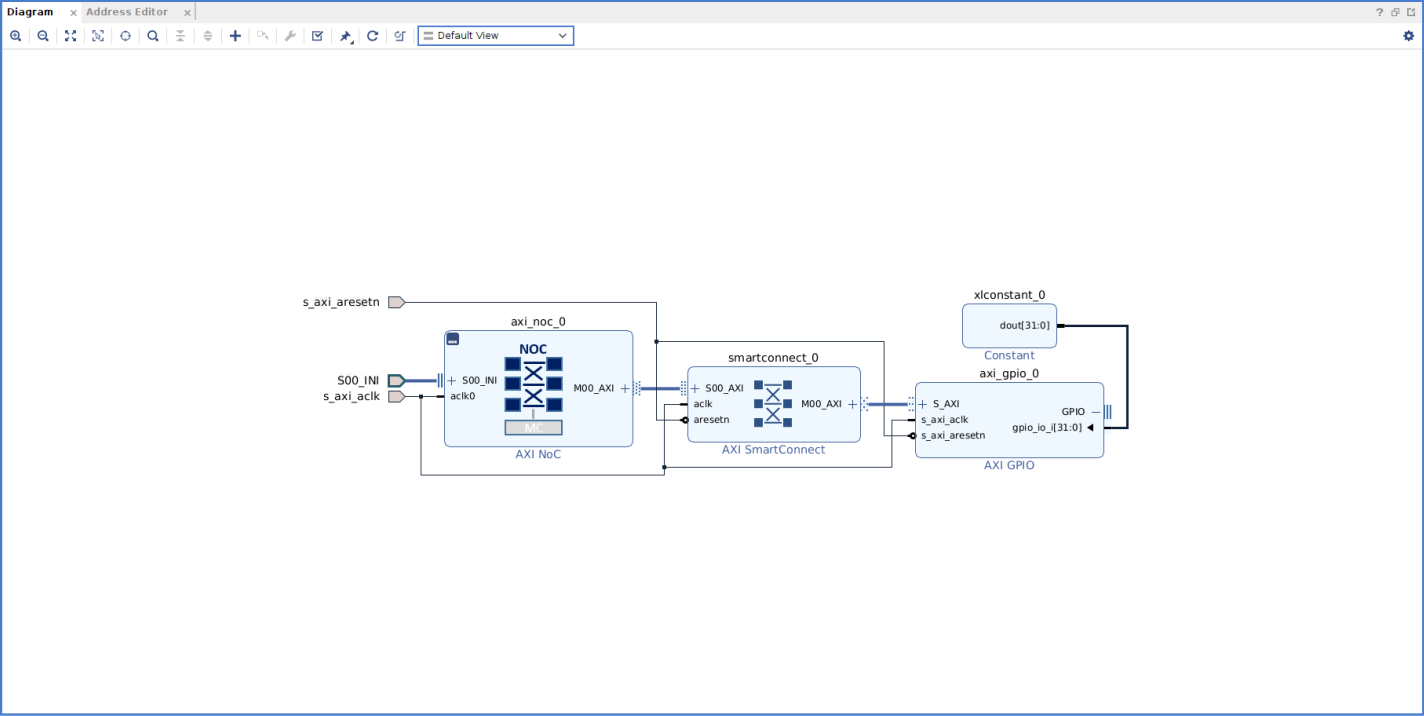Click the AXI GPIO type label
This screenshot has width=1424, height=716.
(x=1009, y=466)
